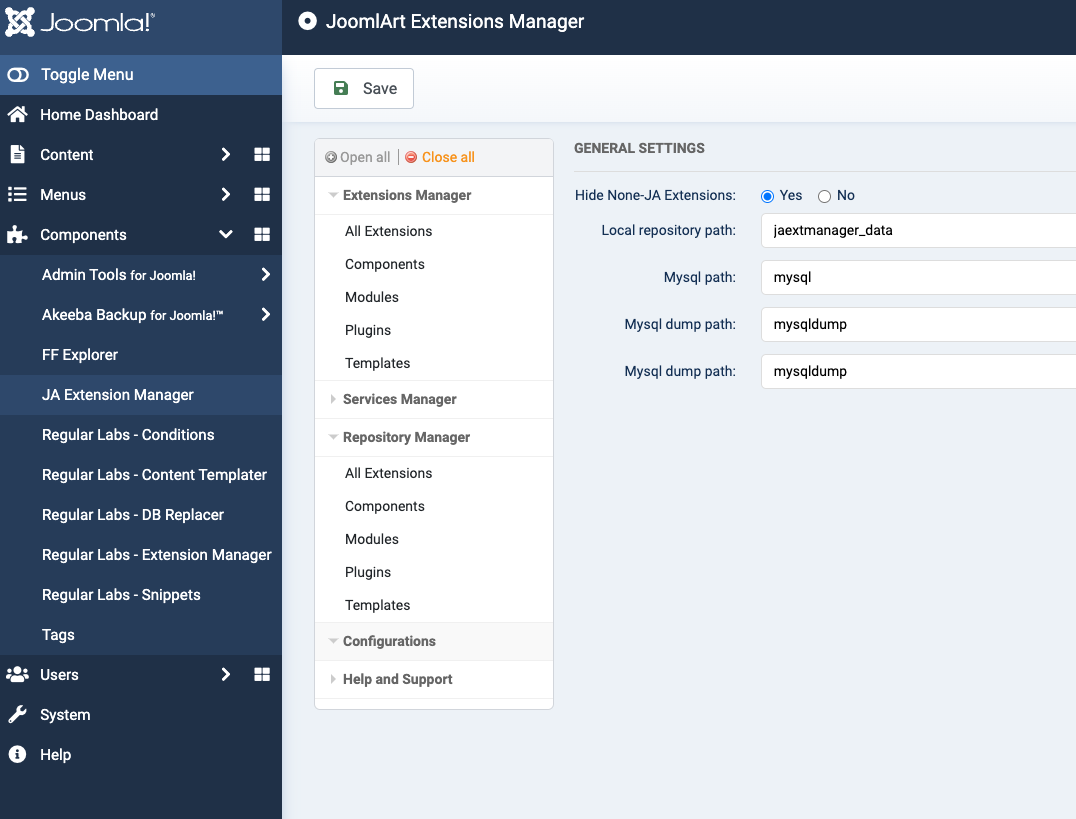Viewport: 1076px width, 819px height.
Task: Click the Home Dashboard house icon
Action: tap(17, 114)
